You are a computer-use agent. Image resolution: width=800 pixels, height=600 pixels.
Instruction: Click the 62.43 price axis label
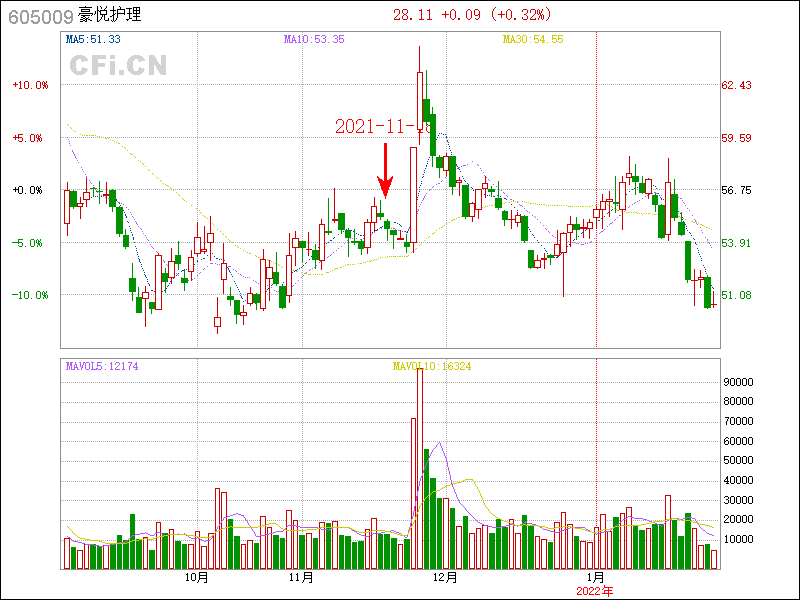pos(737,85)
